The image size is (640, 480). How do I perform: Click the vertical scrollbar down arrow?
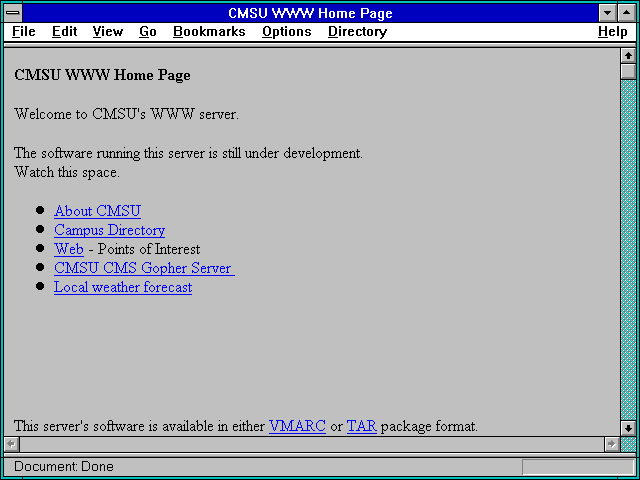[x=628, y=428]
